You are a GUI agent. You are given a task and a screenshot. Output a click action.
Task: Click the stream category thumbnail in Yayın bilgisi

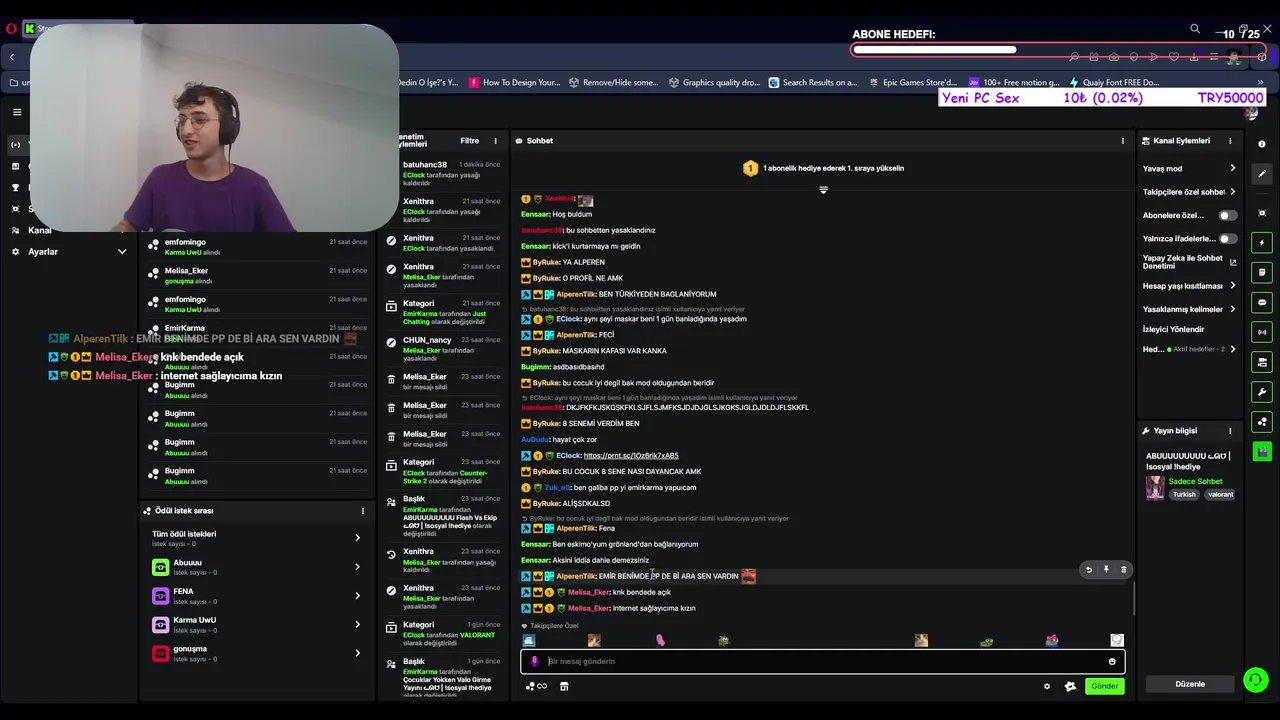[x=1155, y=487]
